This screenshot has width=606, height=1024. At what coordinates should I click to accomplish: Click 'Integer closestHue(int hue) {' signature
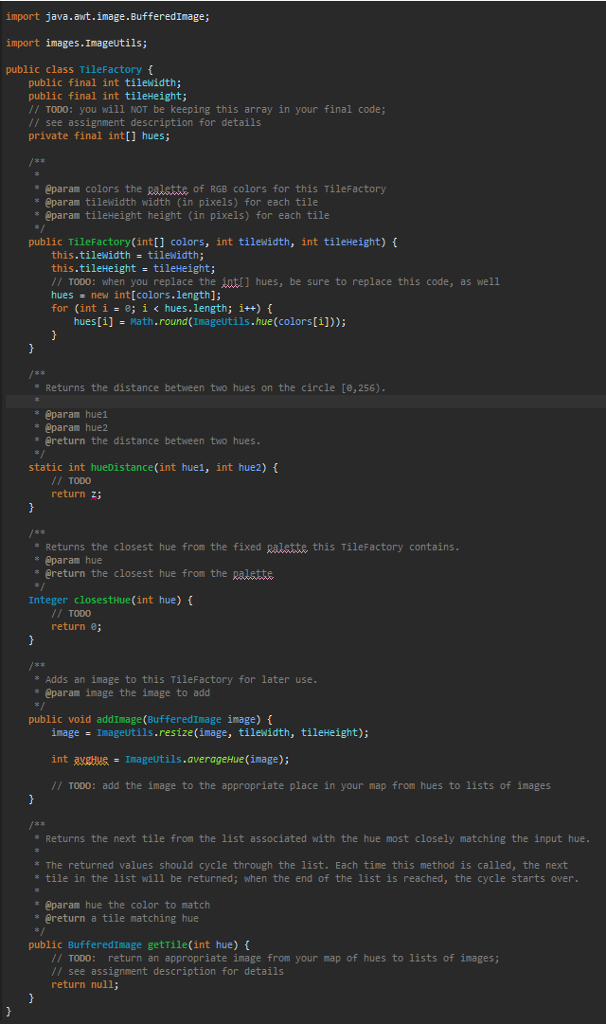click(x=110, y=600)
